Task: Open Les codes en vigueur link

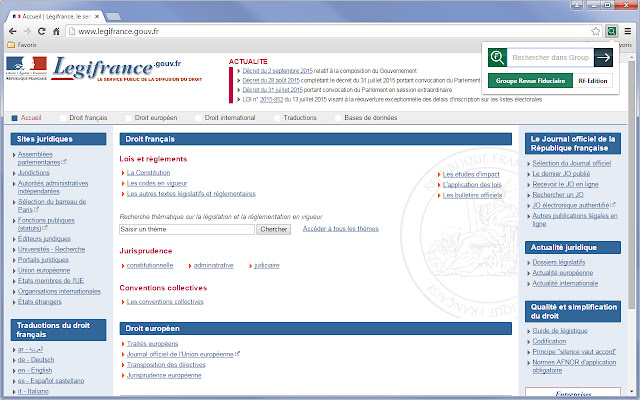Action: click(x=157, y=183)
